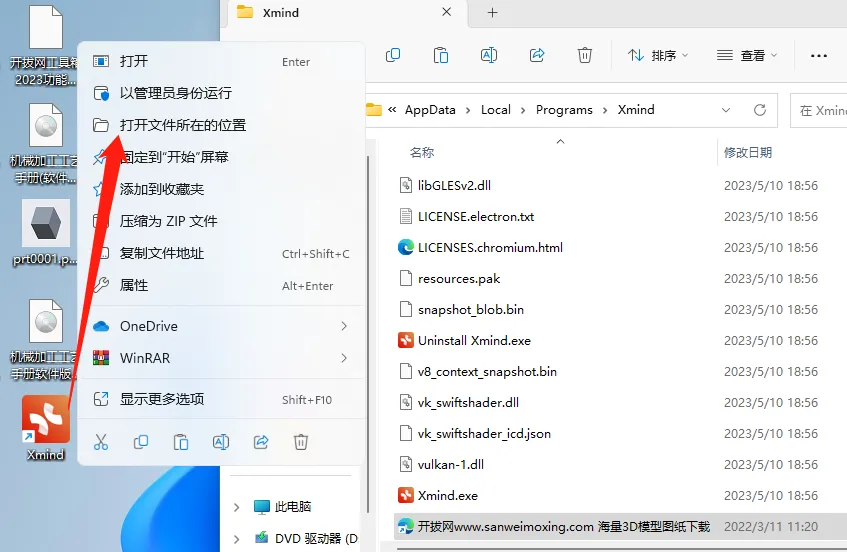847x552 pixels.
Task: Click the breadcrumb overflow chevron before AppData
Action: point(392,110)
